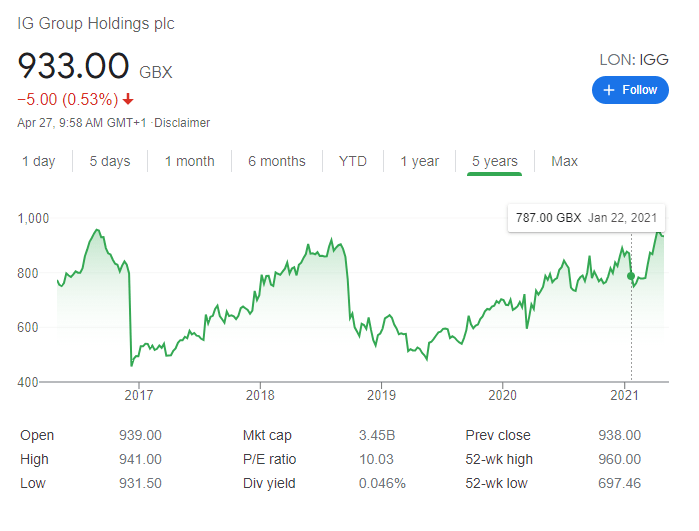Click the 933.00 current price
Image resolution: width=699 pixels, height=531 pixels.
74,66
